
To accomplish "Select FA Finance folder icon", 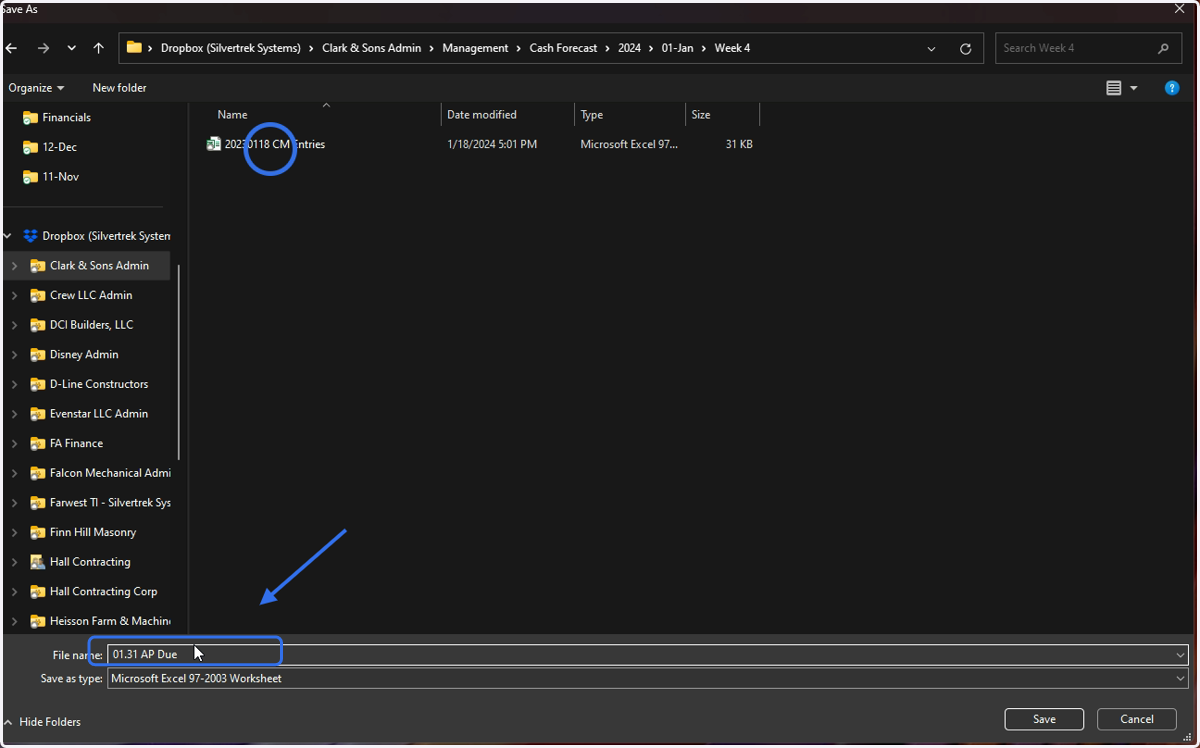I will [38, 443].
